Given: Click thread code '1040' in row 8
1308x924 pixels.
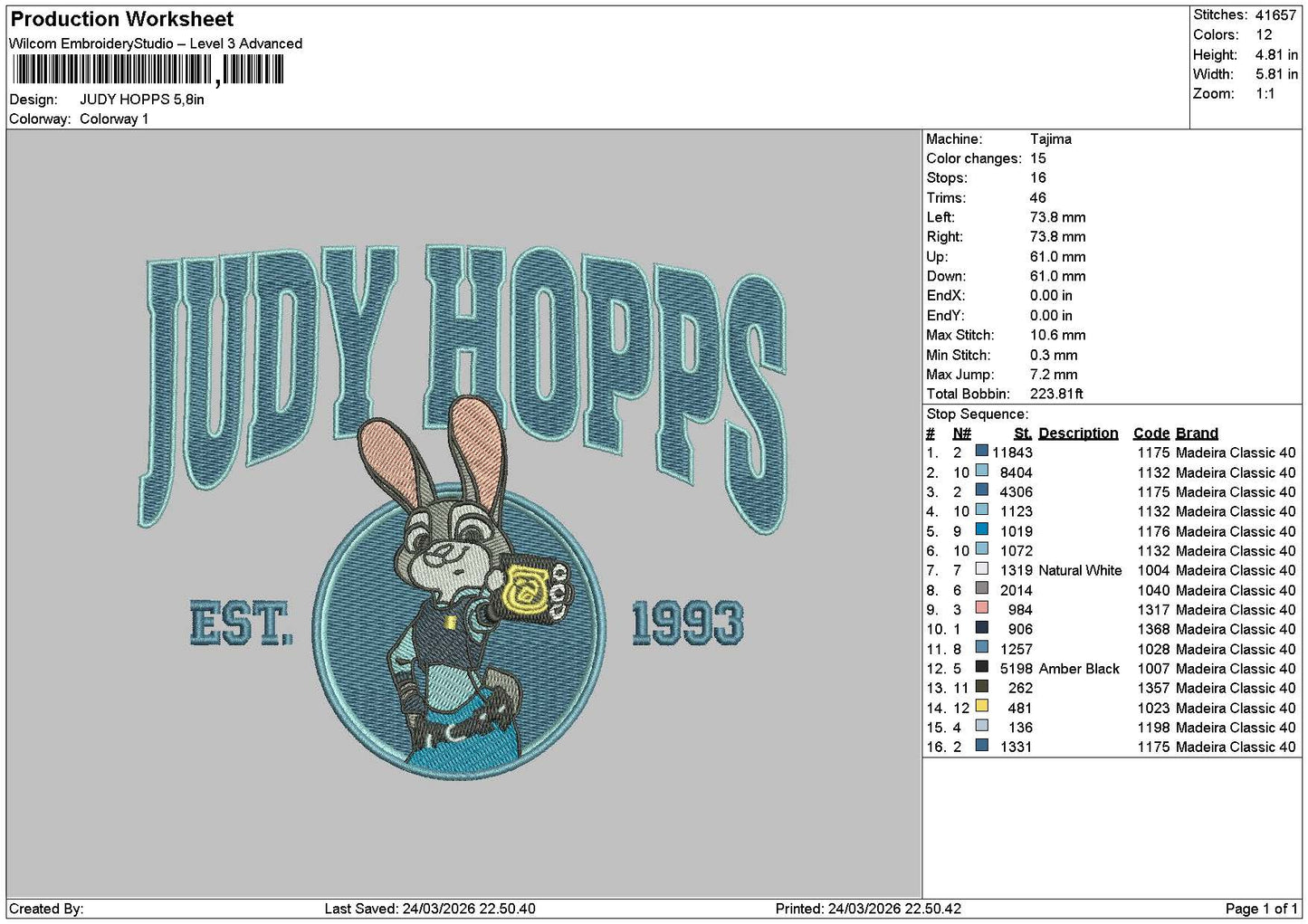Looking at the screenshot, I should pos(1153,590).
